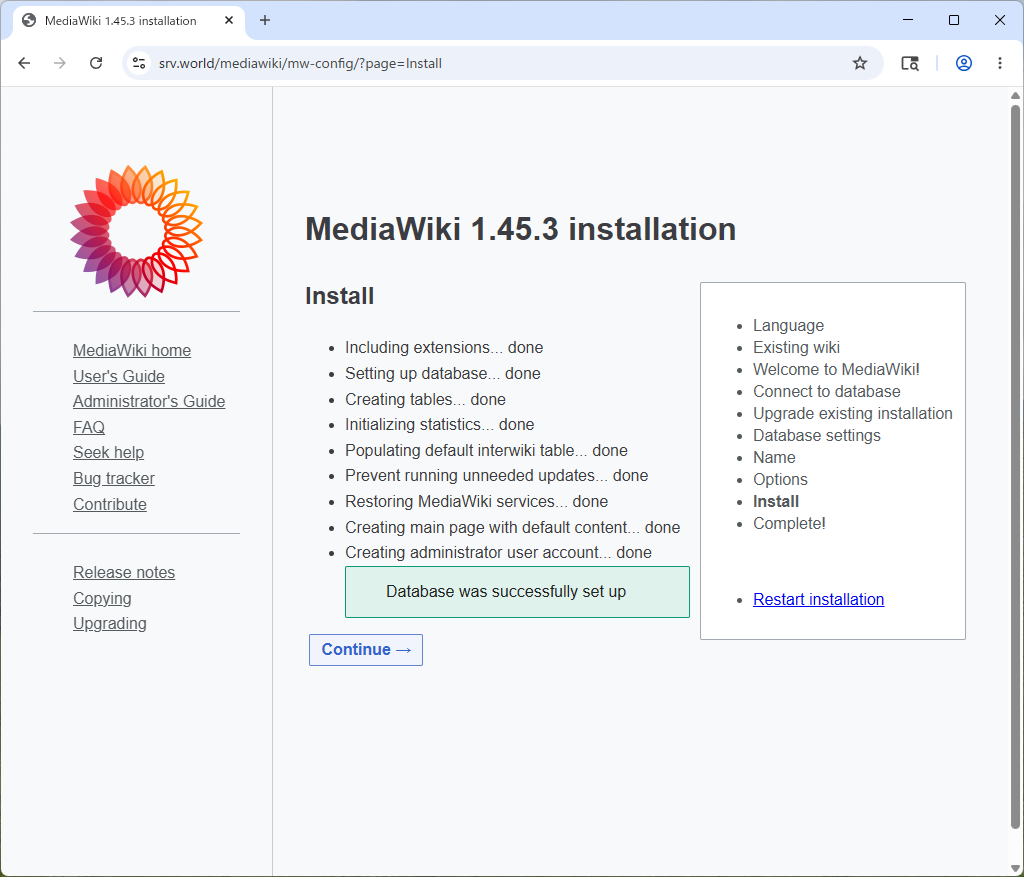Open Seek help link
Screen dimensions: 1024x877
(108, 453)
